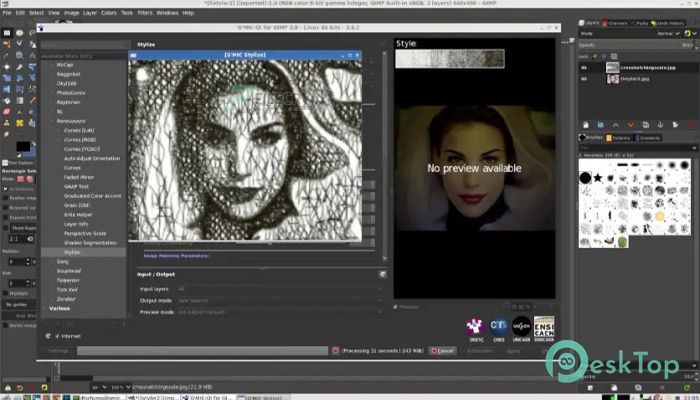This screenshot has height=400, width=700.
Task: Select the Krita Helper filter
Action: click(x=78, y=215)
